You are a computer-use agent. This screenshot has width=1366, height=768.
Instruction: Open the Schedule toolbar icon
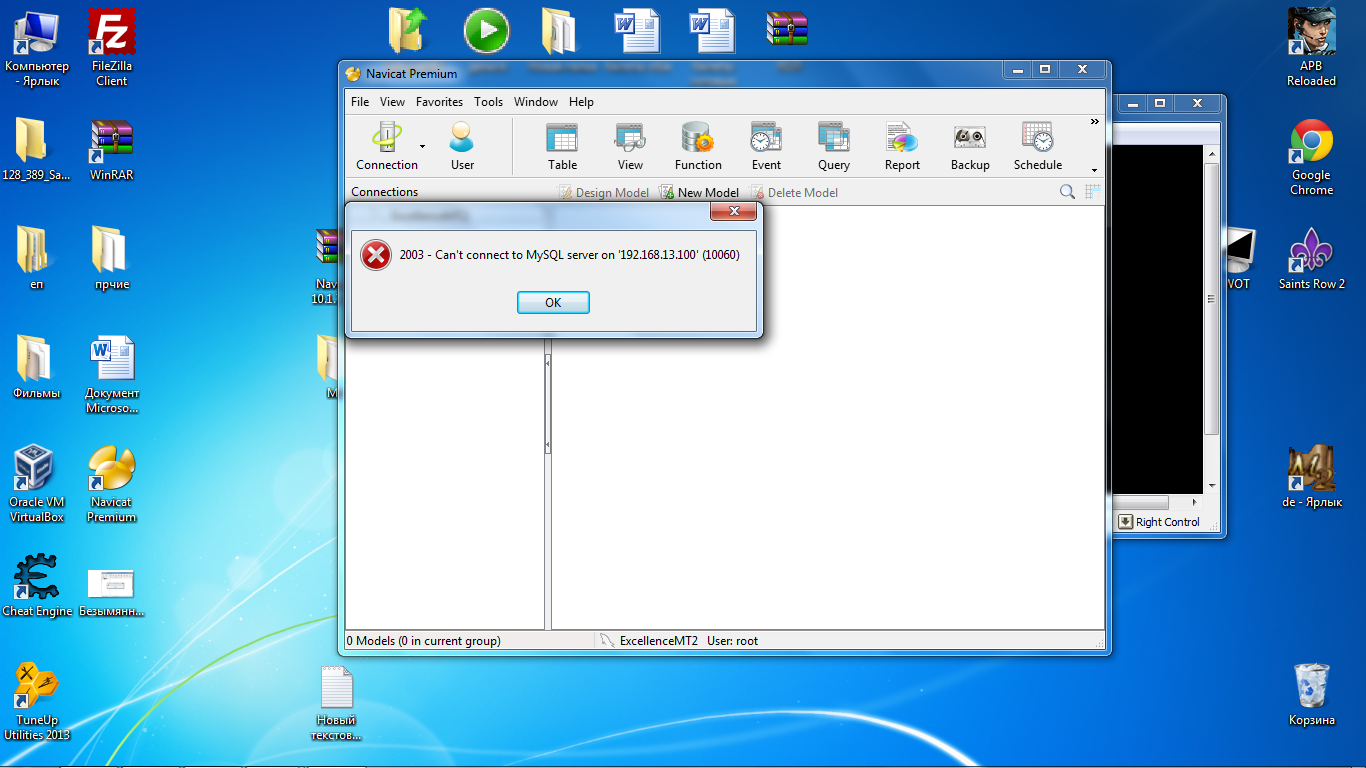[1038, 146]
